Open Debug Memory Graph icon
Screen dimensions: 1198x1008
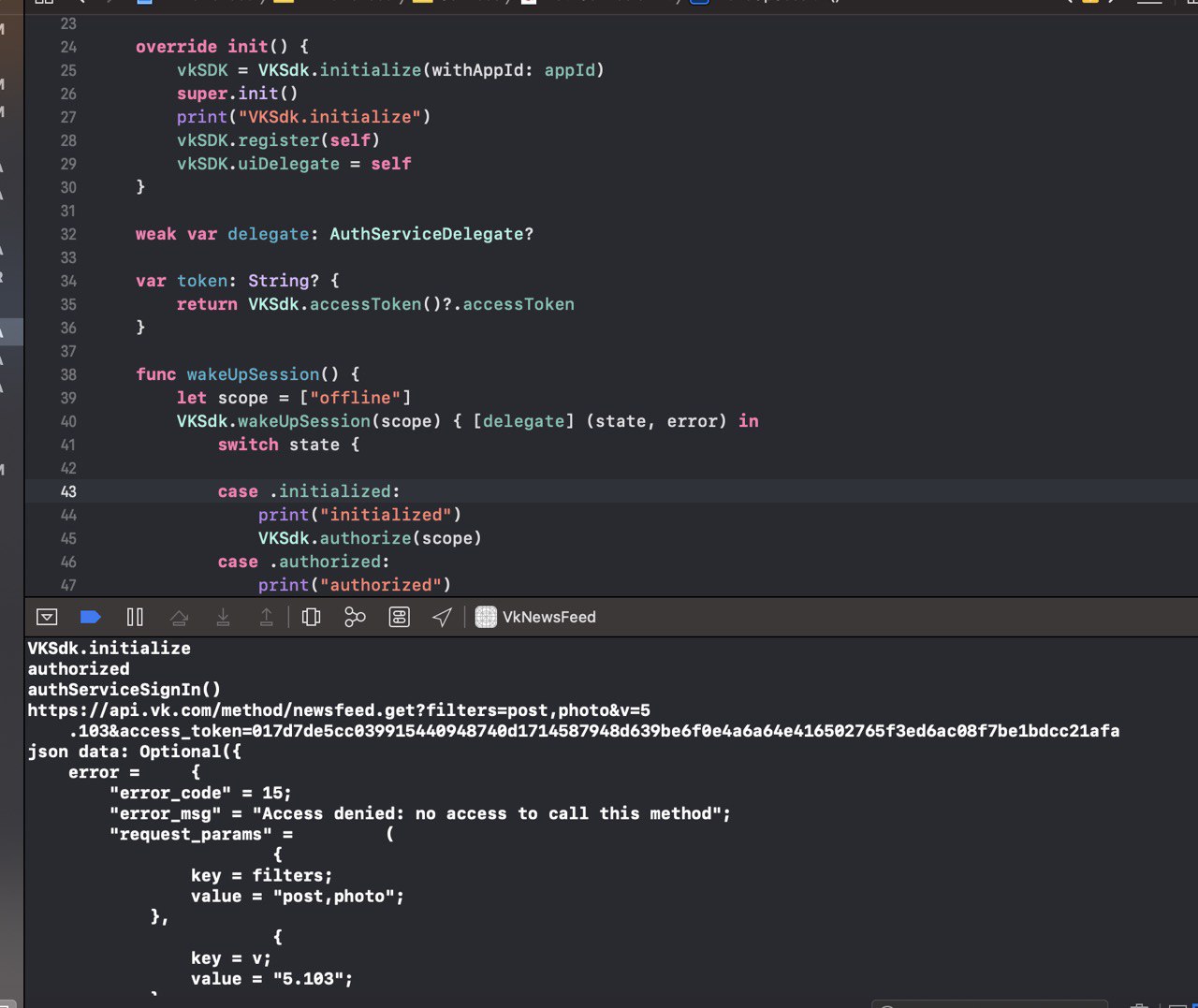355,617
